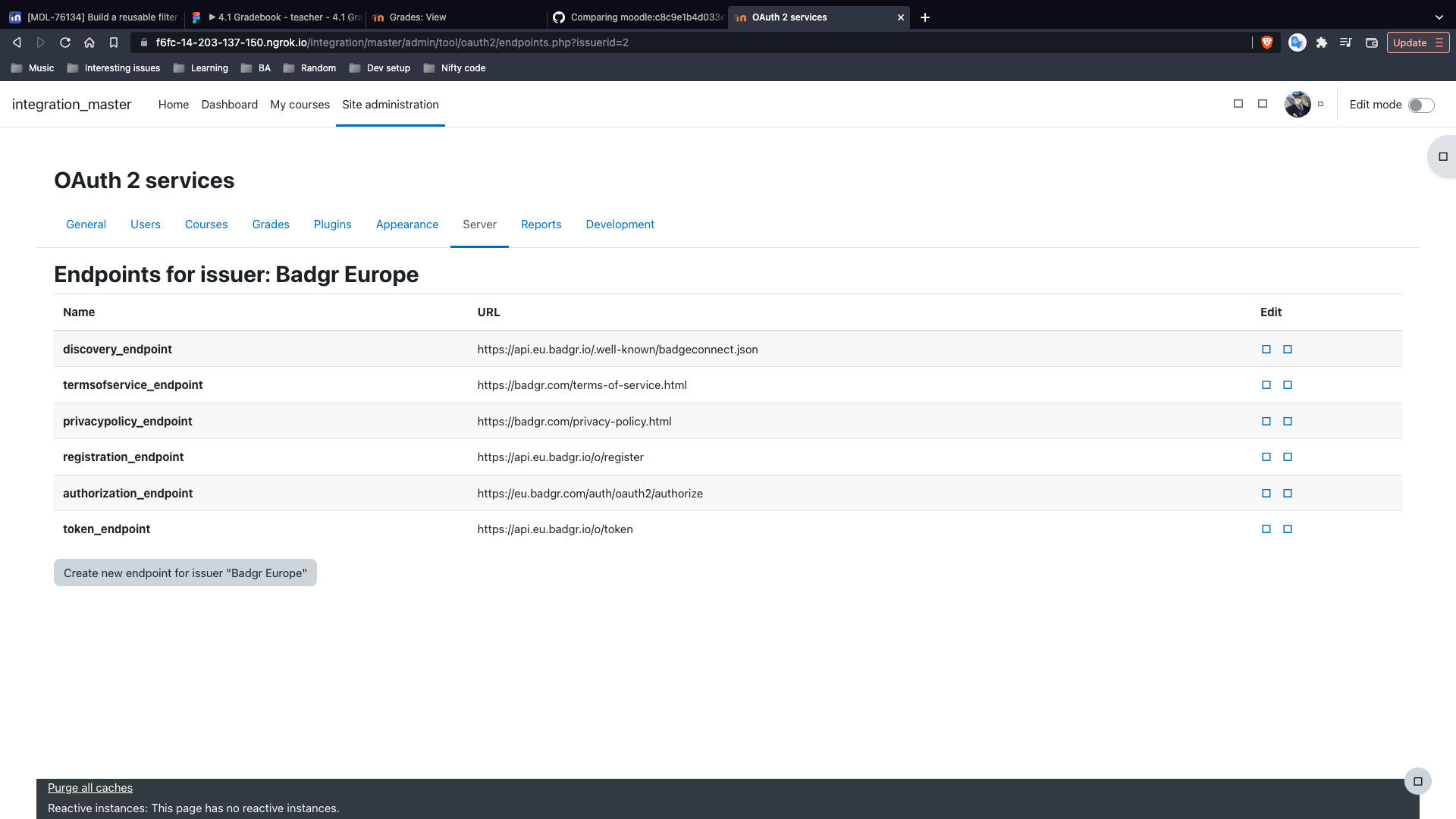The width and height of the screenshot is (1456, 819).
Task: Click edit icon for discovery_endpoint row
Action: tap(1266, 350)
